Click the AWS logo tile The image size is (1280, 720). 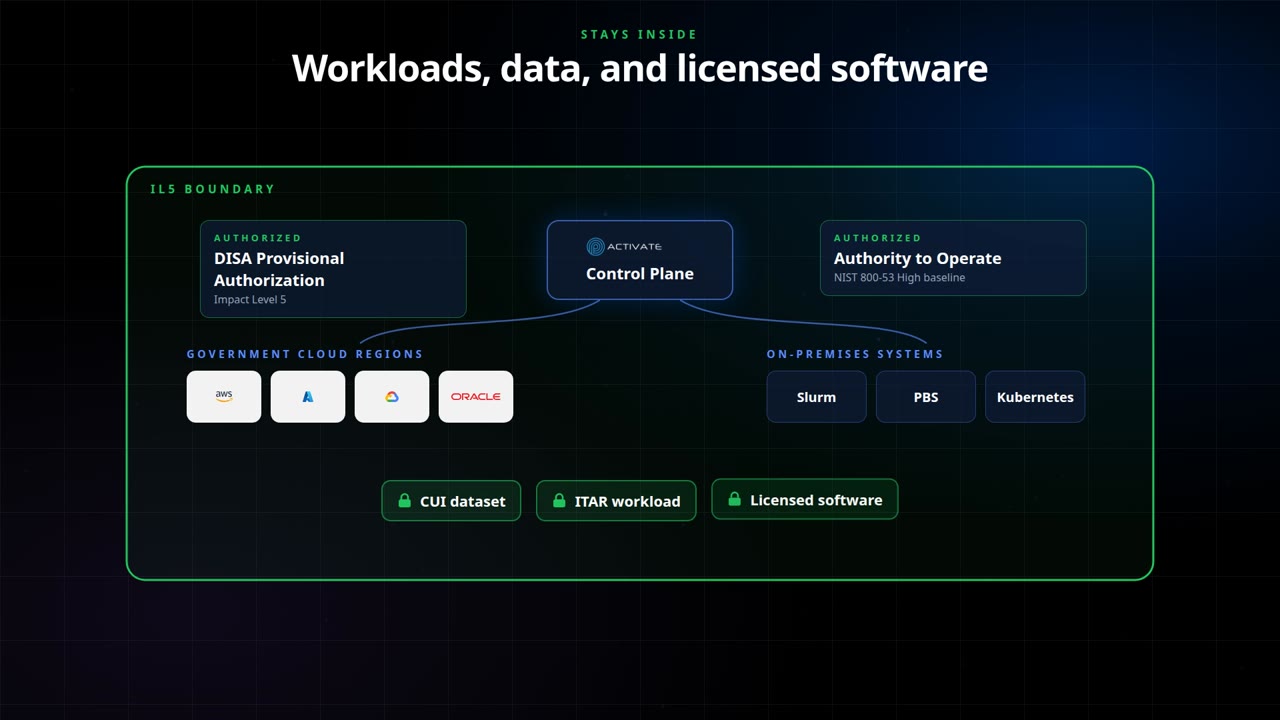coord(224,397)
